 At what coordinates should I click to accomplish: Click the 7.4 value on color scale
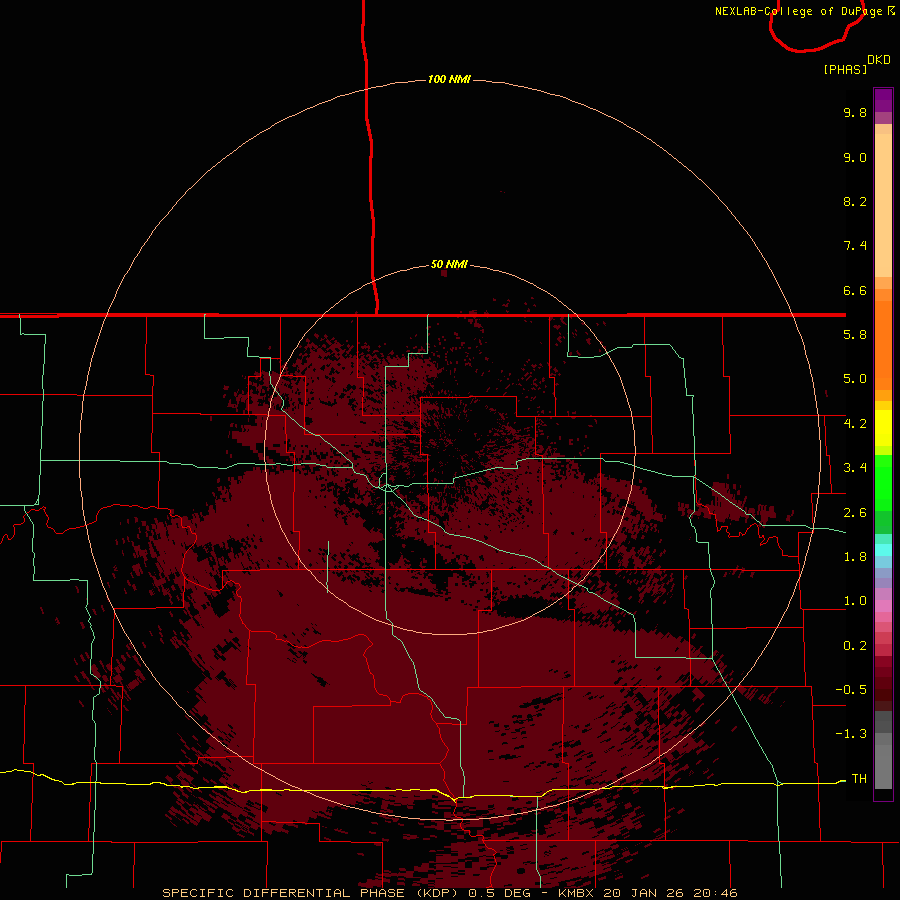[x=855, y=246]
